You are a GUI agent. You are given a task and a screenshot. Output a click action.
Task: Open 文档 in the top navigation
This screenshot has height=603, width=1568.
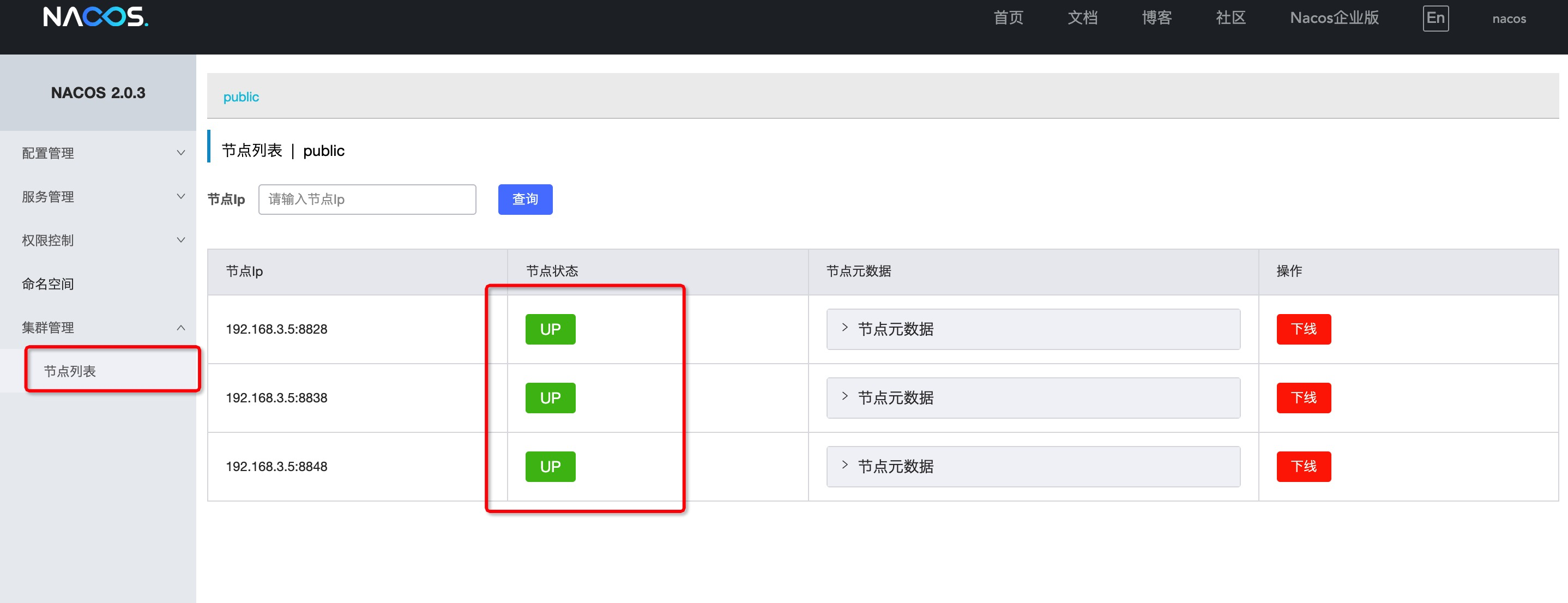tap(1082, 18)
